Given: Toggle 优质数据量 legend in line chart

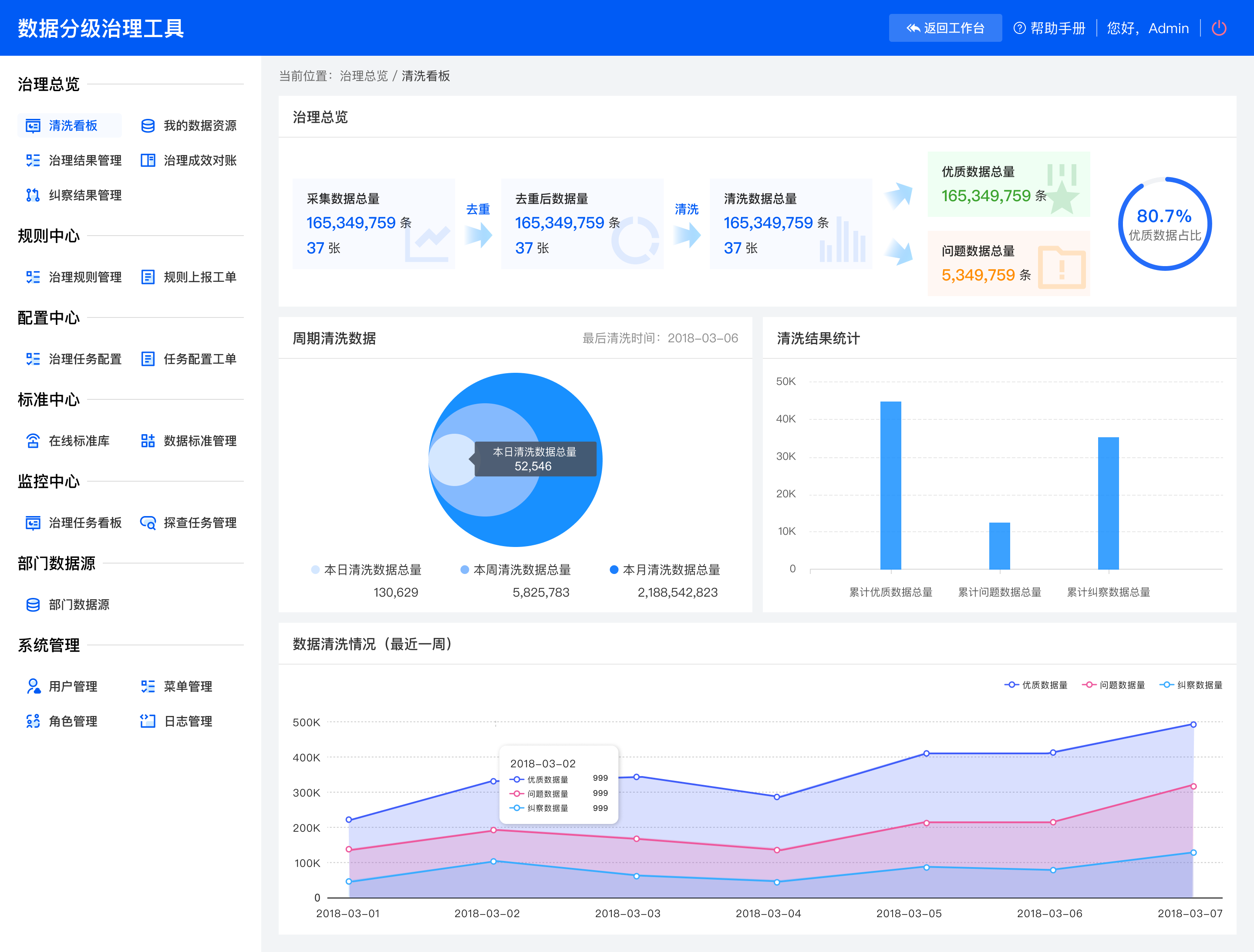Looking at the screenshot, I should pos(1036,685).
